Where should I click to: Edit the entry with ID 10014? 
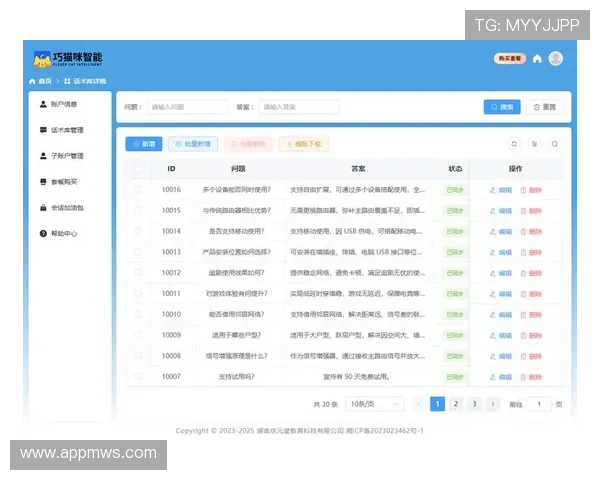[x=501, y=232]
